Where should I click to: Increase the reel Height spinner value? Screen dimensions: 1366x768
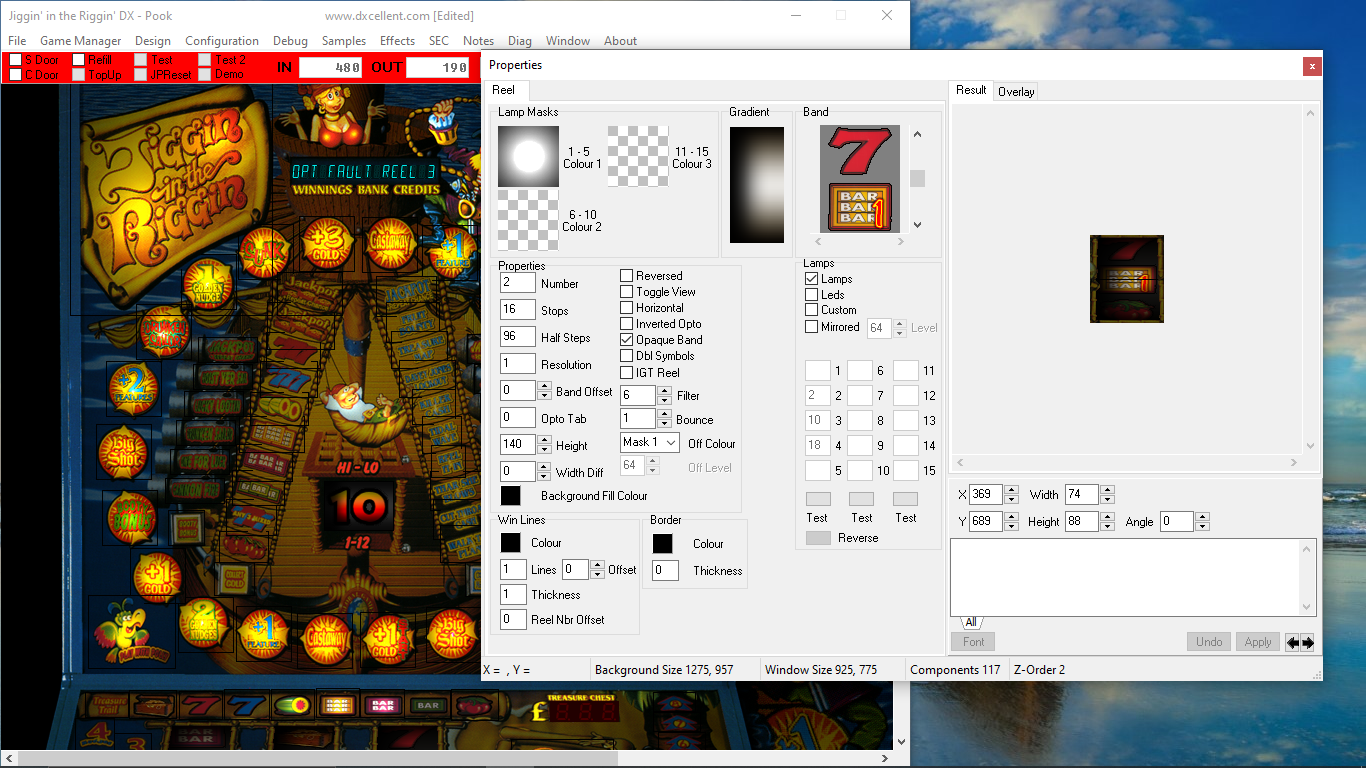544,440
